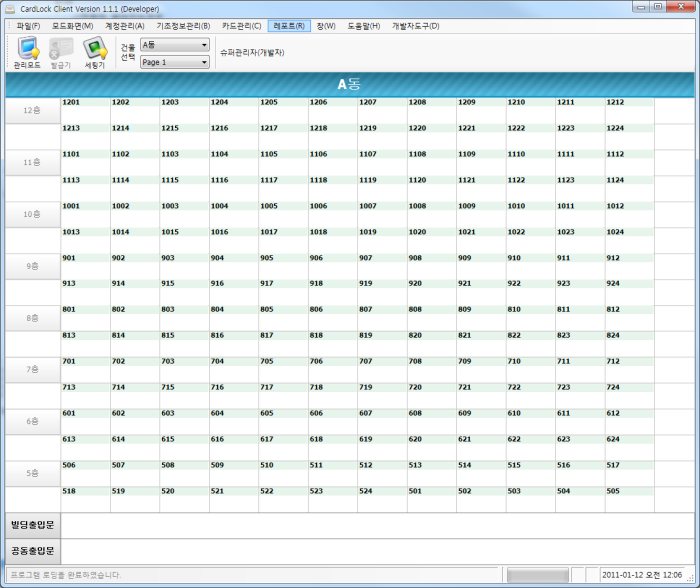The width and height of the screenshot is (700, 588).
Task: Open the building A동 dropdown
Action: pos(175,45)
